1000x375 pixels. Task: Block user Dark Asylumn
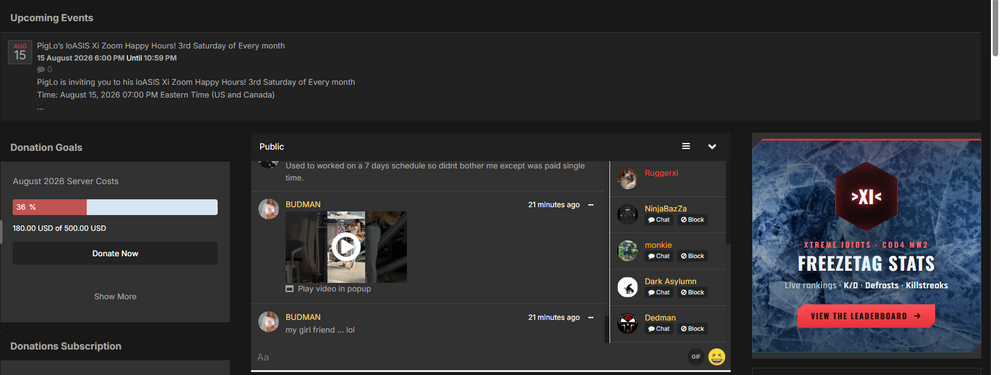pos(692,293)
